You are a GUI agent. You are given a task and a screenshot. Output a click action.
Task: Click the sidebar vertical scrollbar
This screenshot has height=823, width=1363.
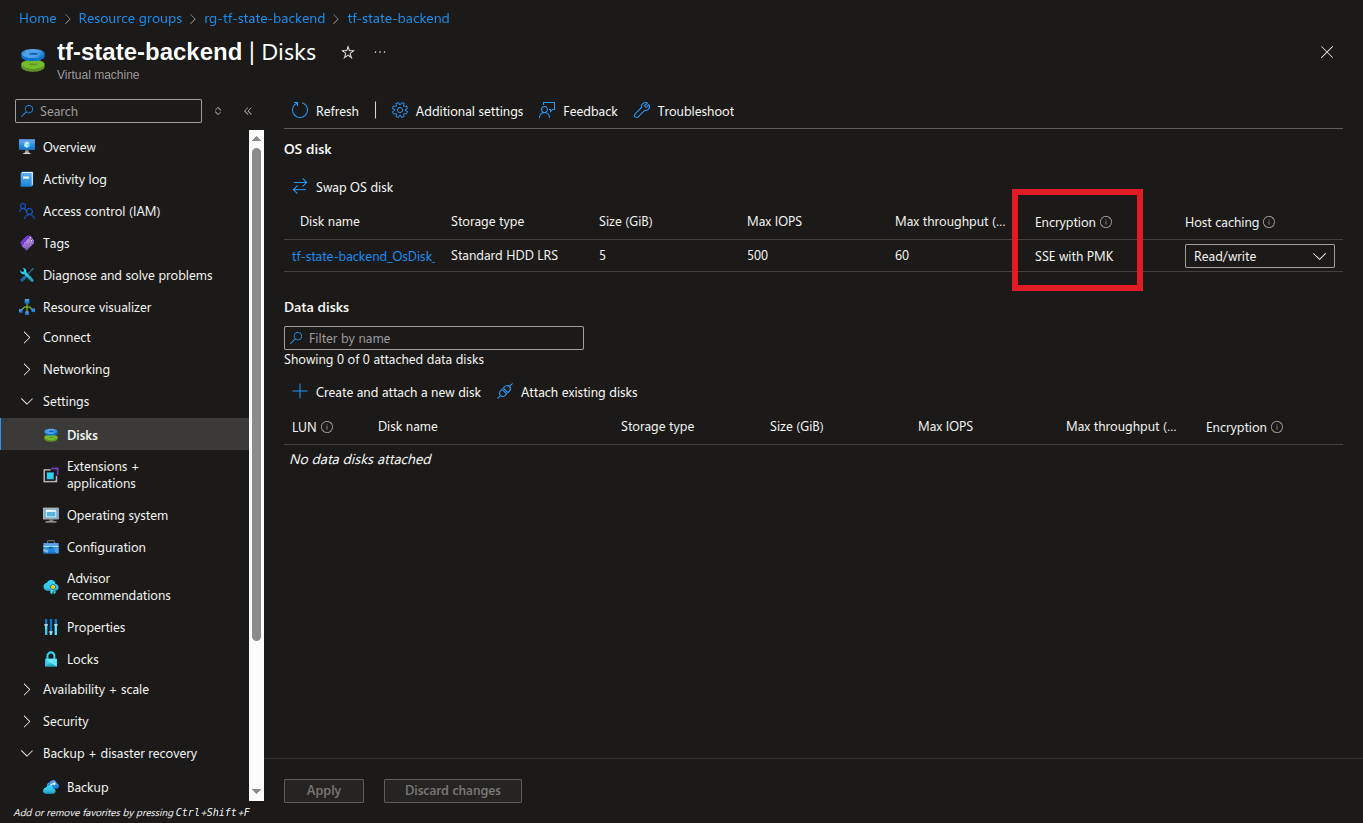(x=256, y=400)
